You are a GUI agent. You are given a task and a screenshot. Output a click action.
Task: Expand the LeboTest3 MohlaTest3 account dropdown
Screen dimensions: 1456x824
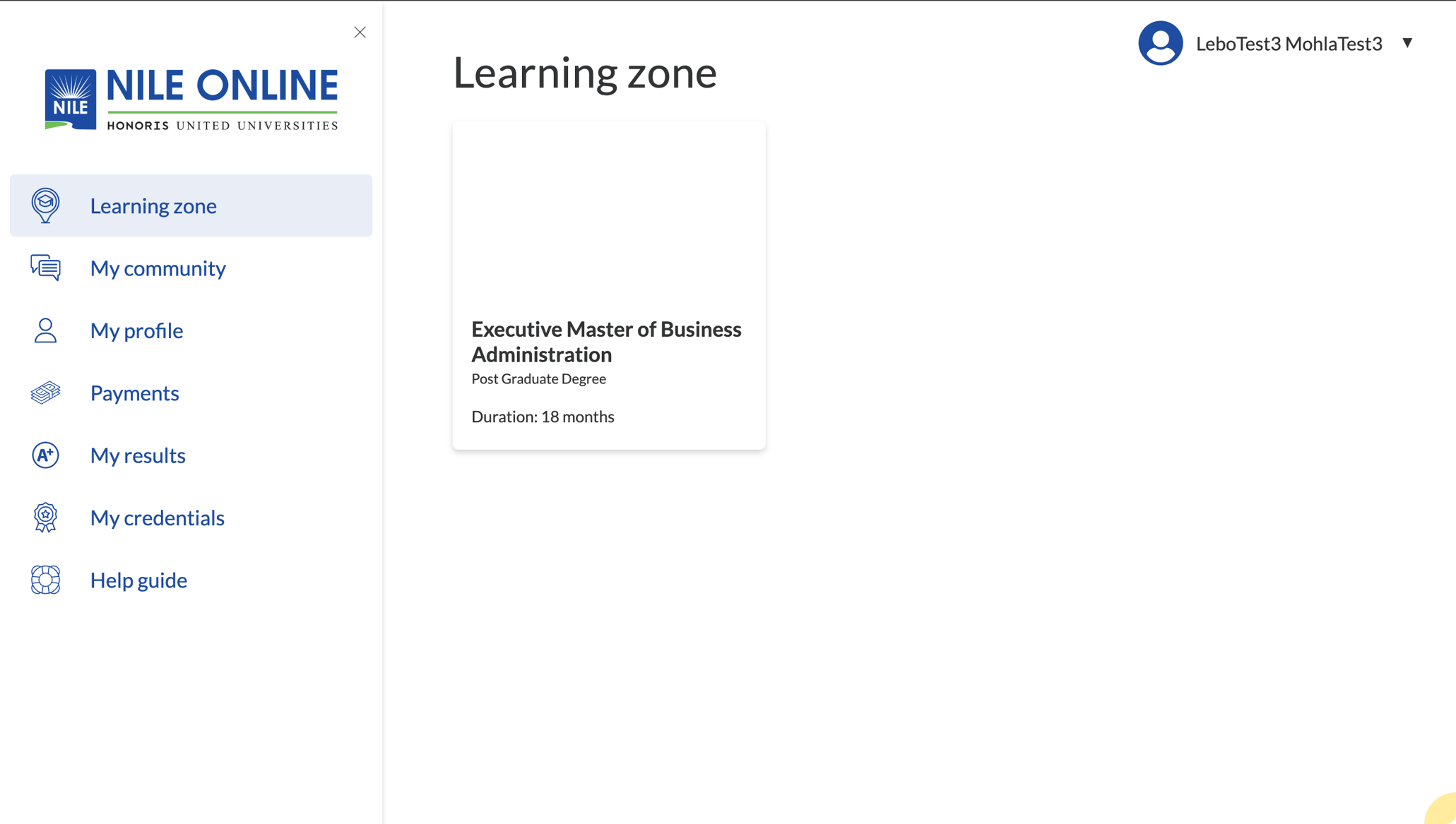click(1290, 43)
